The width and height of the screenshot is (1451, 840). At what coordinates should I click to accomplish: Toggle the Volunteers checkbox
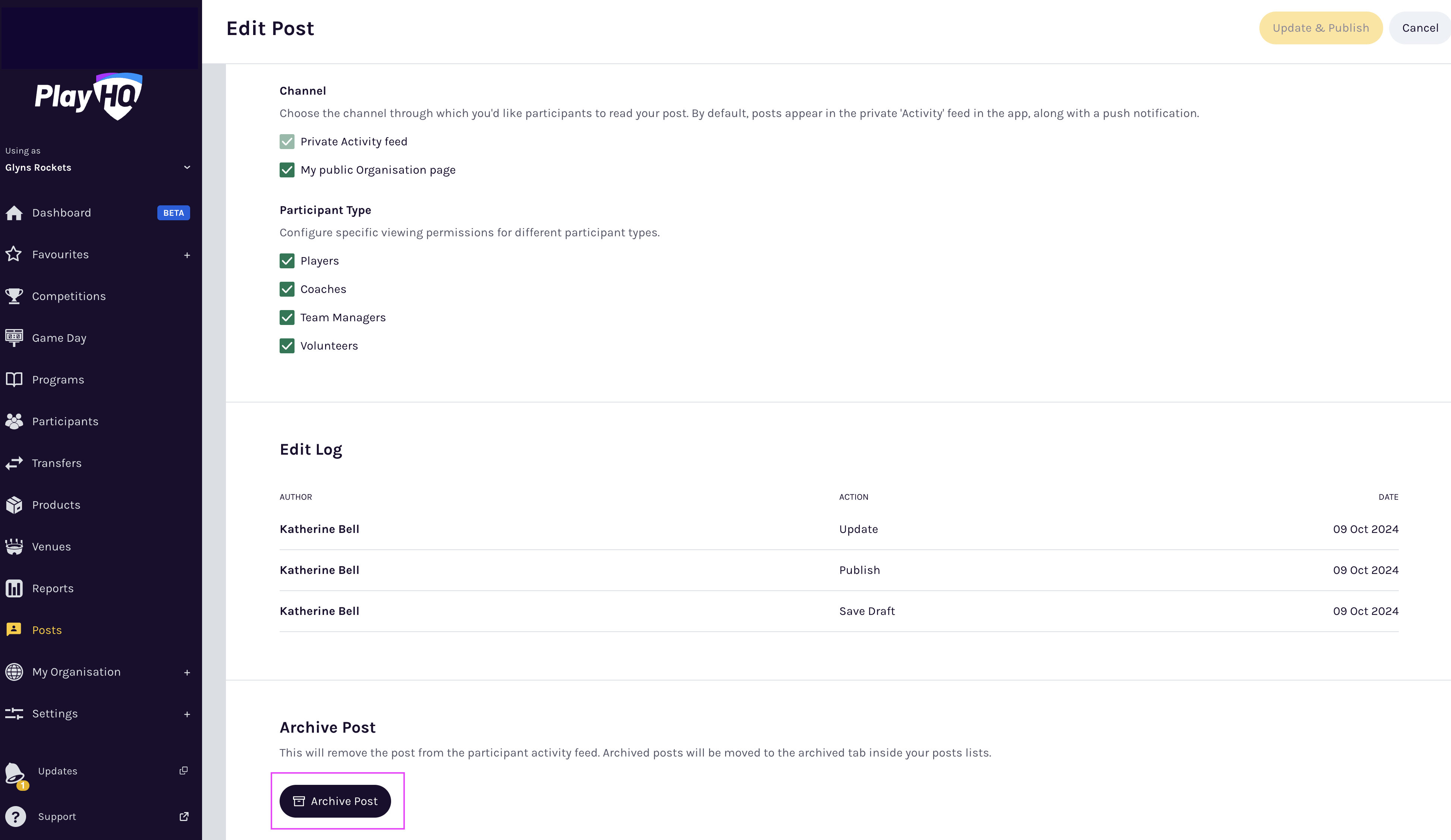[287, 345]
